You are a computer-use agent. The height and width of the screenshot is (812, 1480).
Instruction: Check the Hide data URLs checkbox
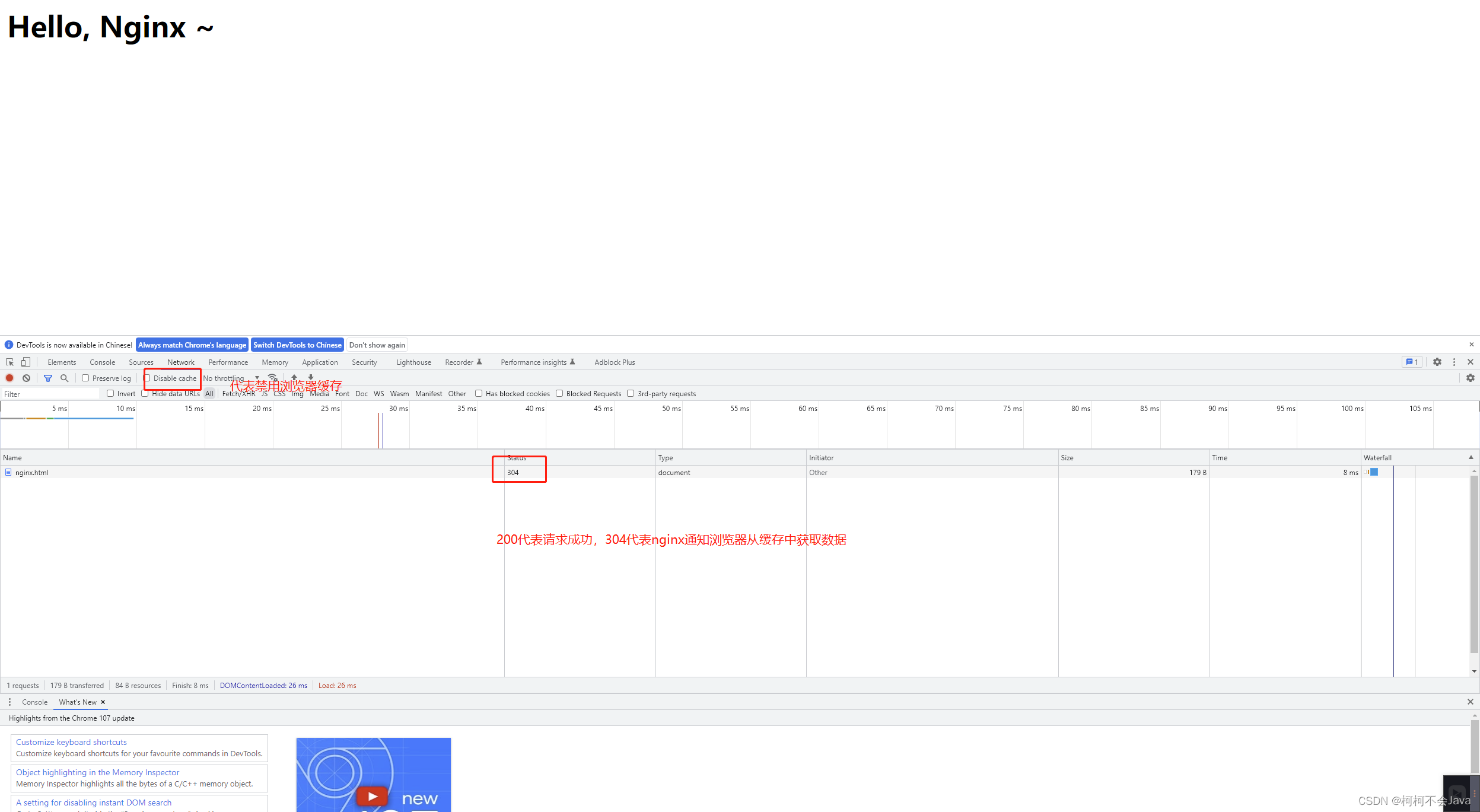click(x=145, y=393)
